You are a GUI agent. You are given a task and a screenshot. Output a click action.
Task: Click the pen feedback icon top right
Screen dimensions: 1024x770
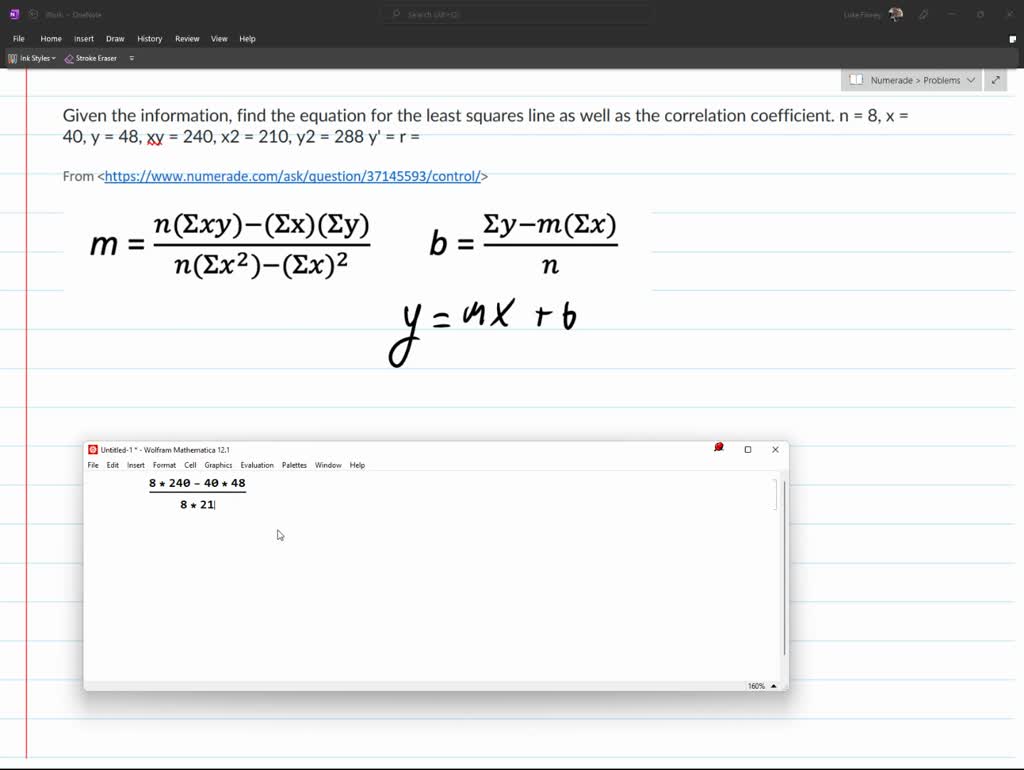(922, 14)
